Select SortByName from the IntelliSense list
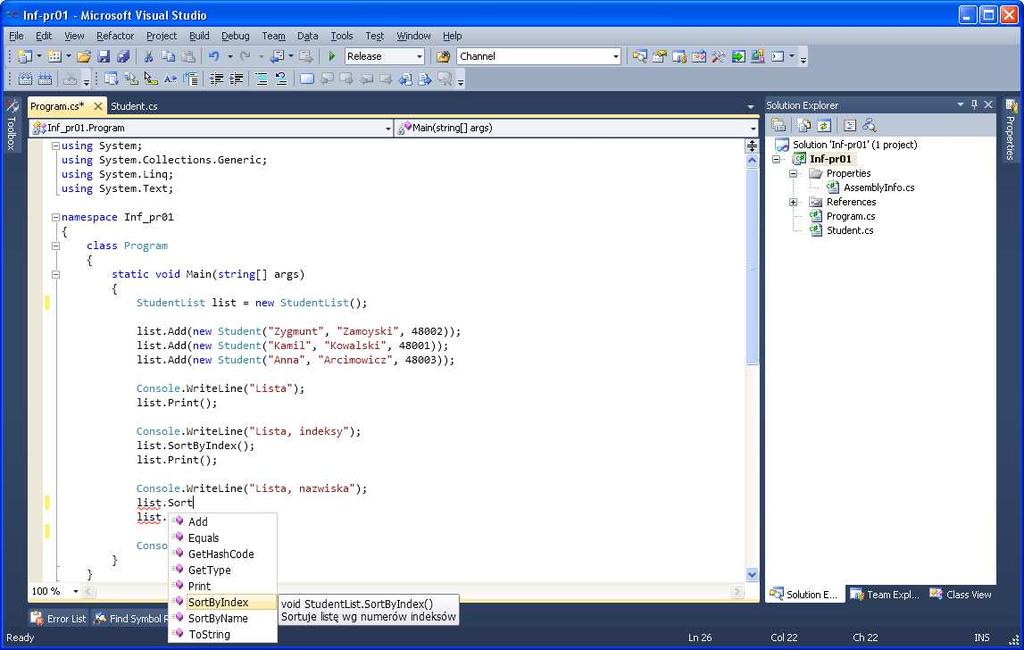This screenshot has width=1024, height=650. point(223,619)
